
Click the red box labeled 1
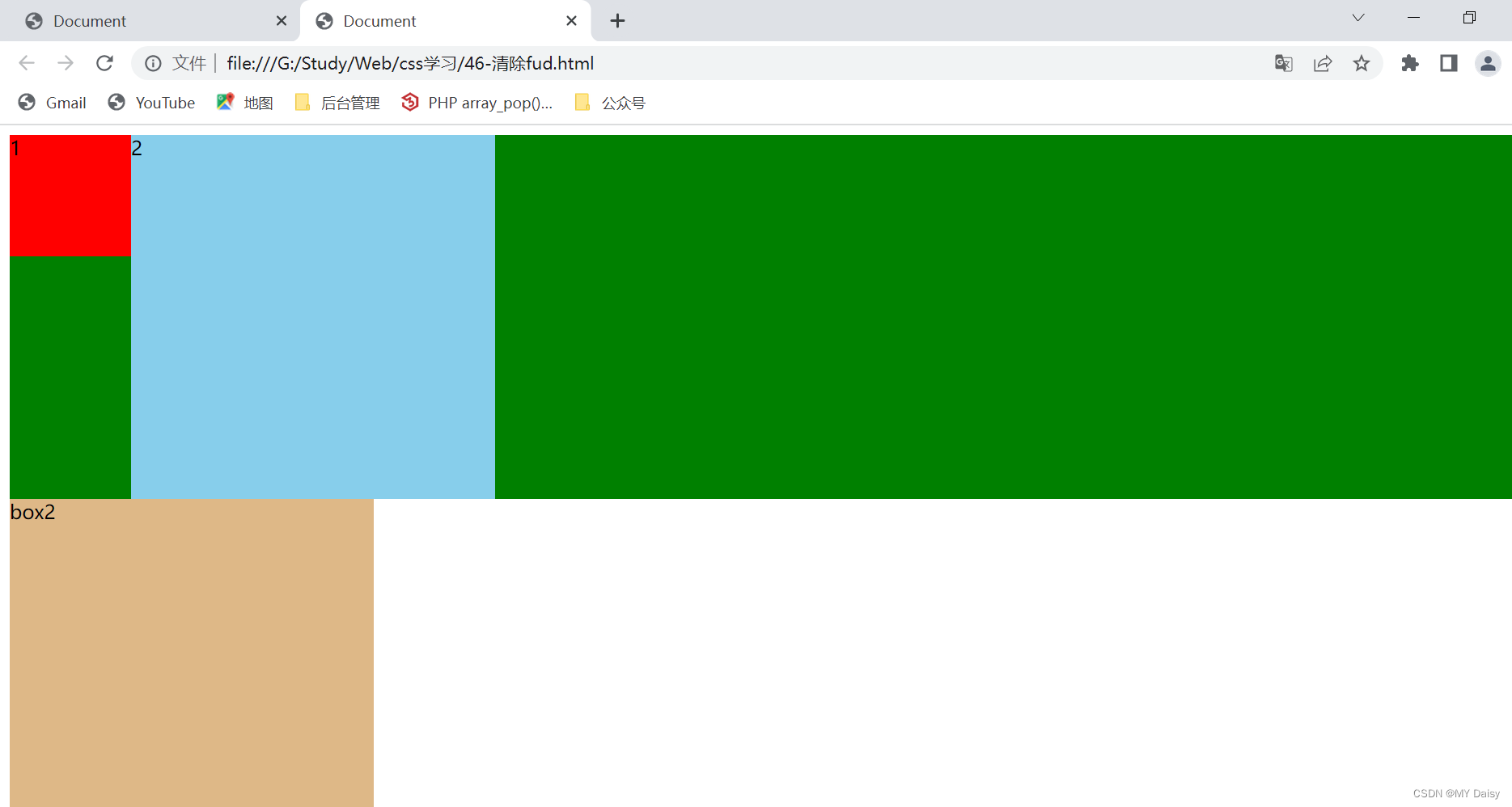[70, 196]
